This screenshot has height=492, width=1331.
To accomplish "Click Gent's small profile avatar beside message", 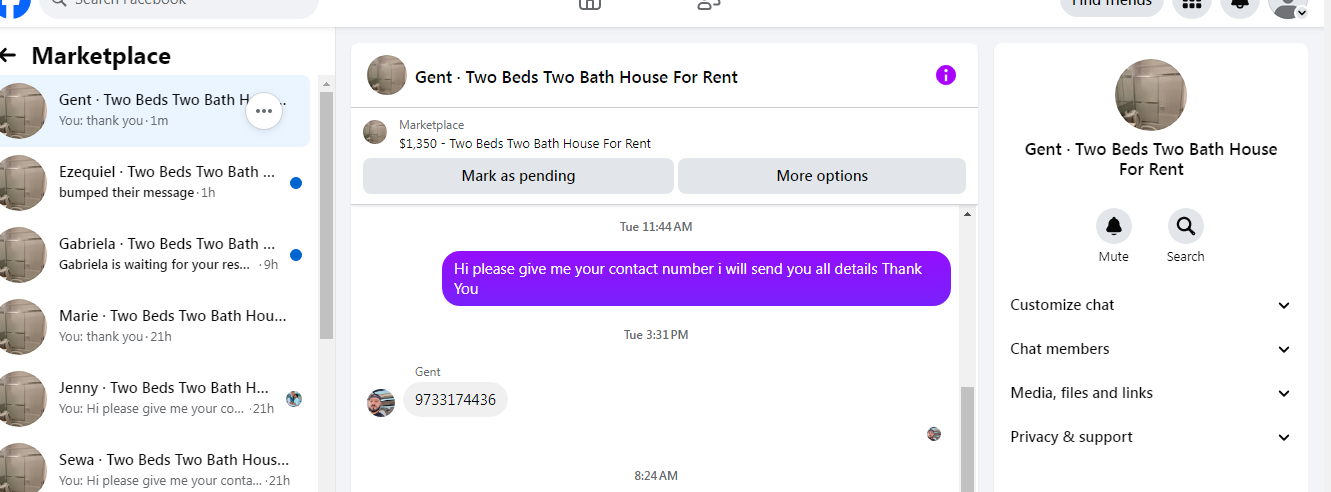I will pyautogui.click(x=381, y=403).
